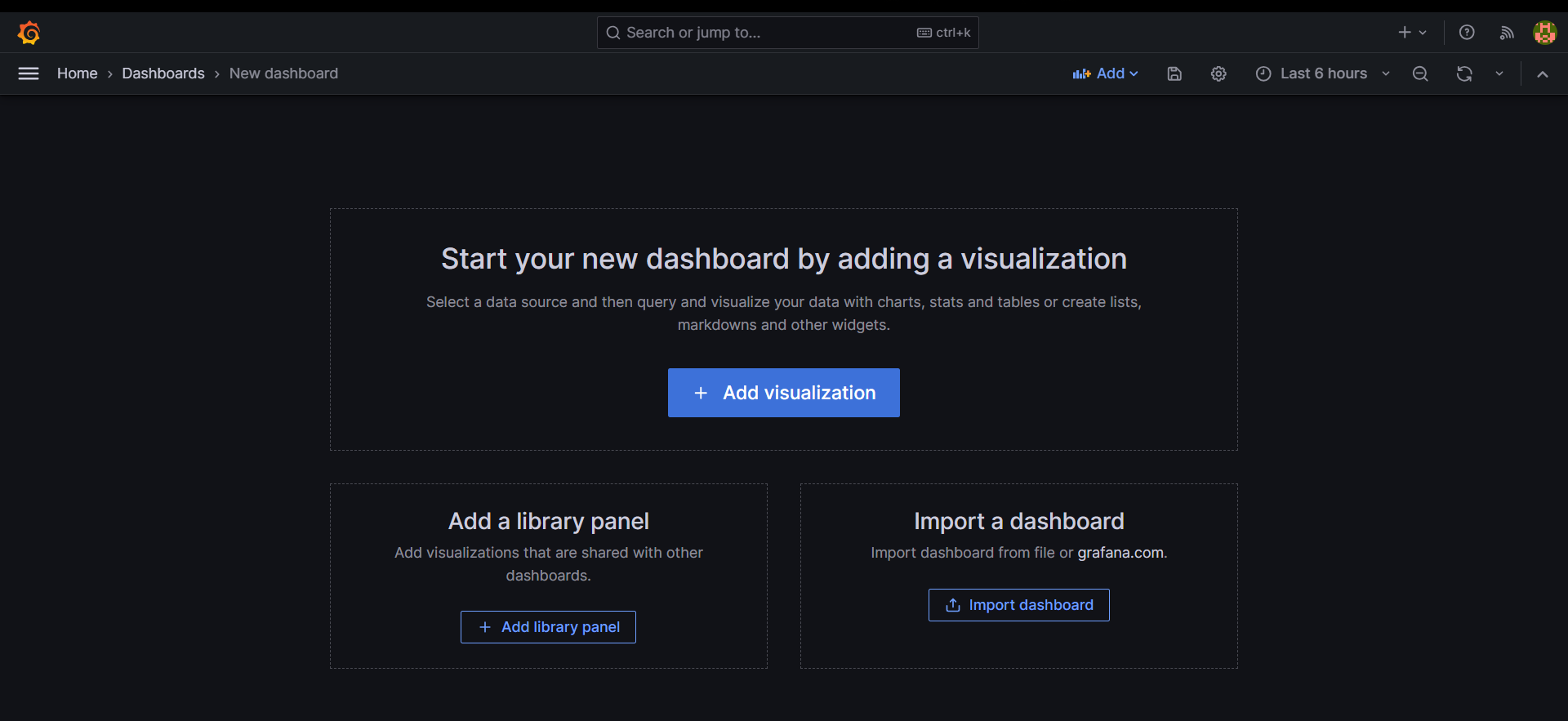The width and height of the screenshot is (1568, 721).
Task: Follow the grafana.com link
Action: coord(1120,553)
